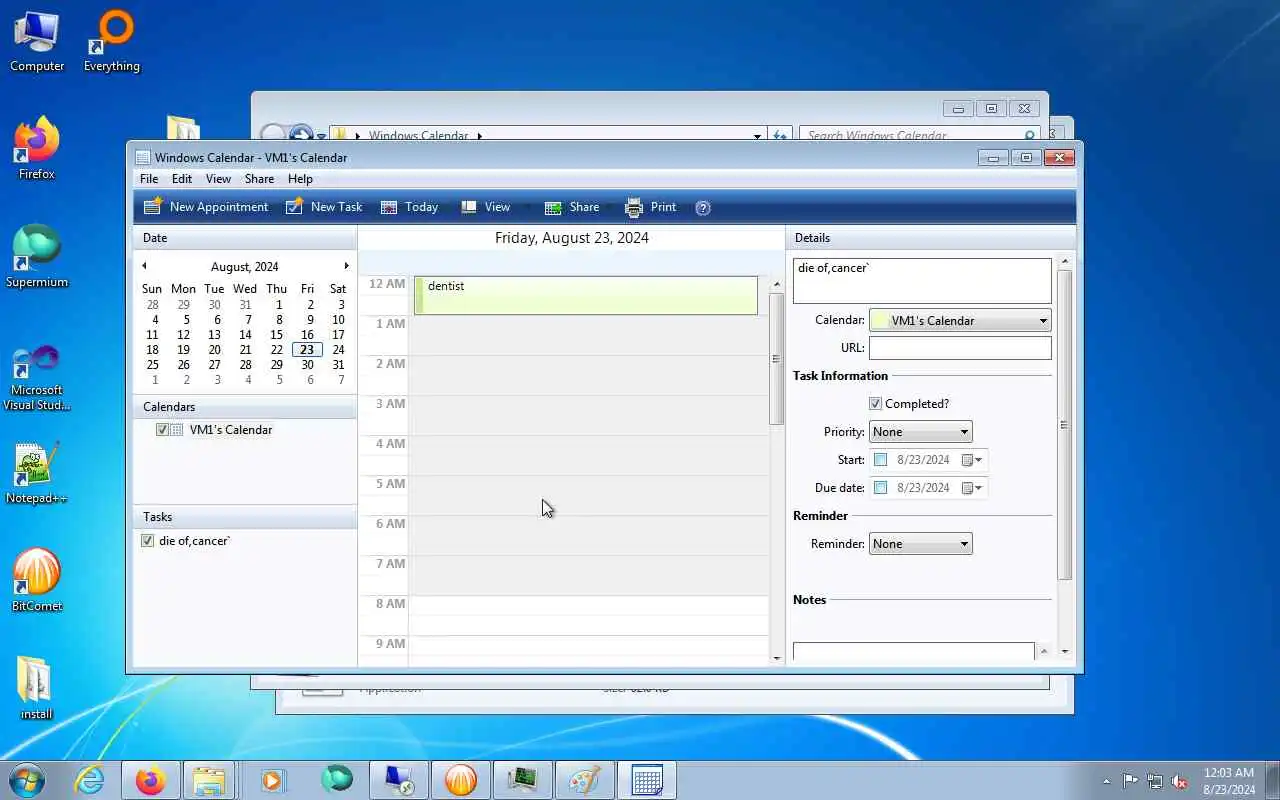Click the August, 2024 month header

coord(245,267)
